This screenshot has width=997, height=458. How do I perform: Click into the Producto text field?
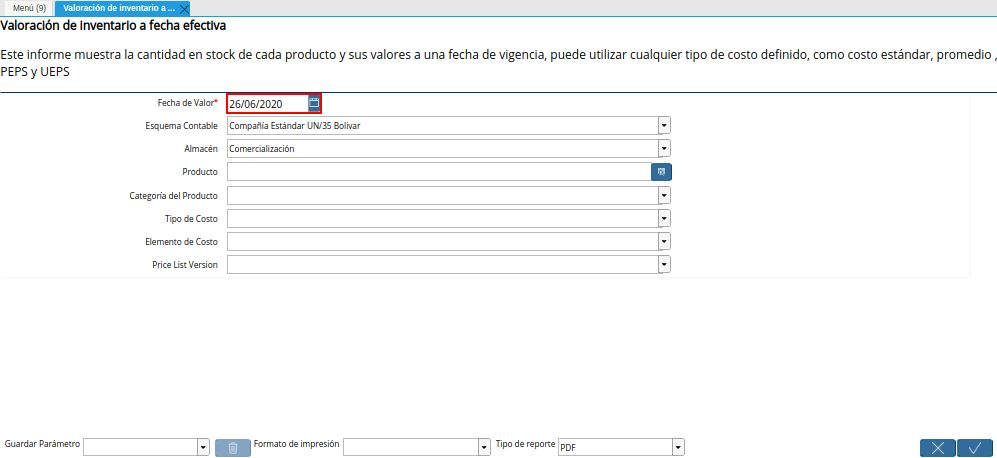[x=438, y=172]
